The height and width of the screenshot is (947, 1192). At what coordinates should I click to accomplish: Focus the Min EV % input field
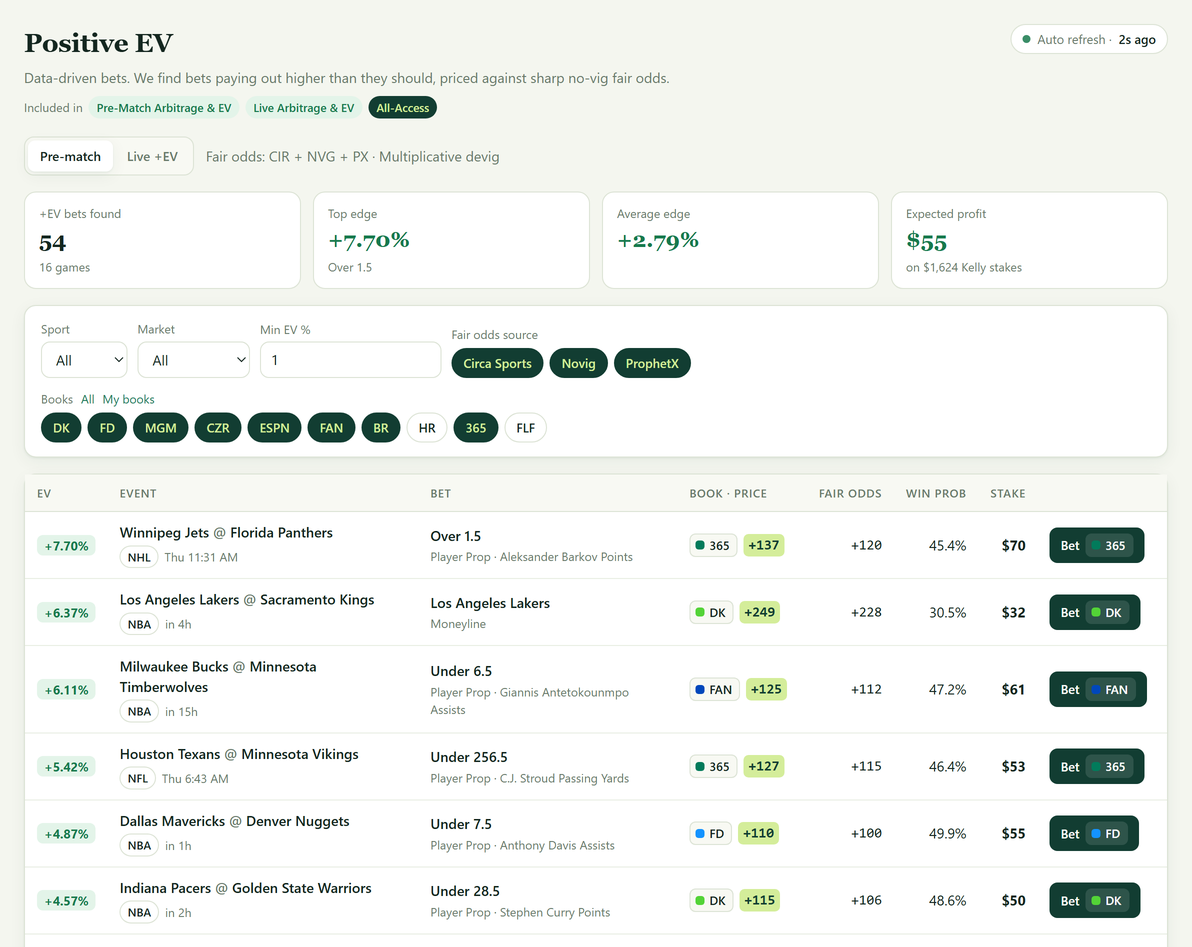point(350,360)
